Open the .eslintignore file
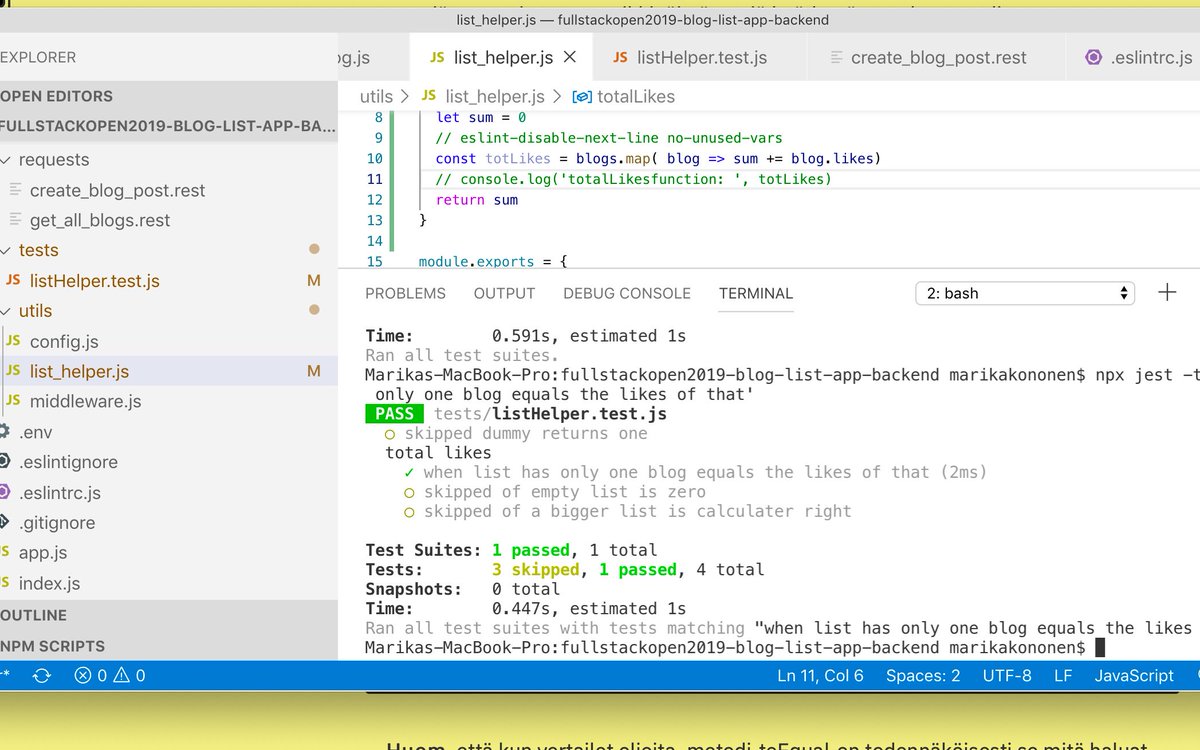 click(68, 462)
